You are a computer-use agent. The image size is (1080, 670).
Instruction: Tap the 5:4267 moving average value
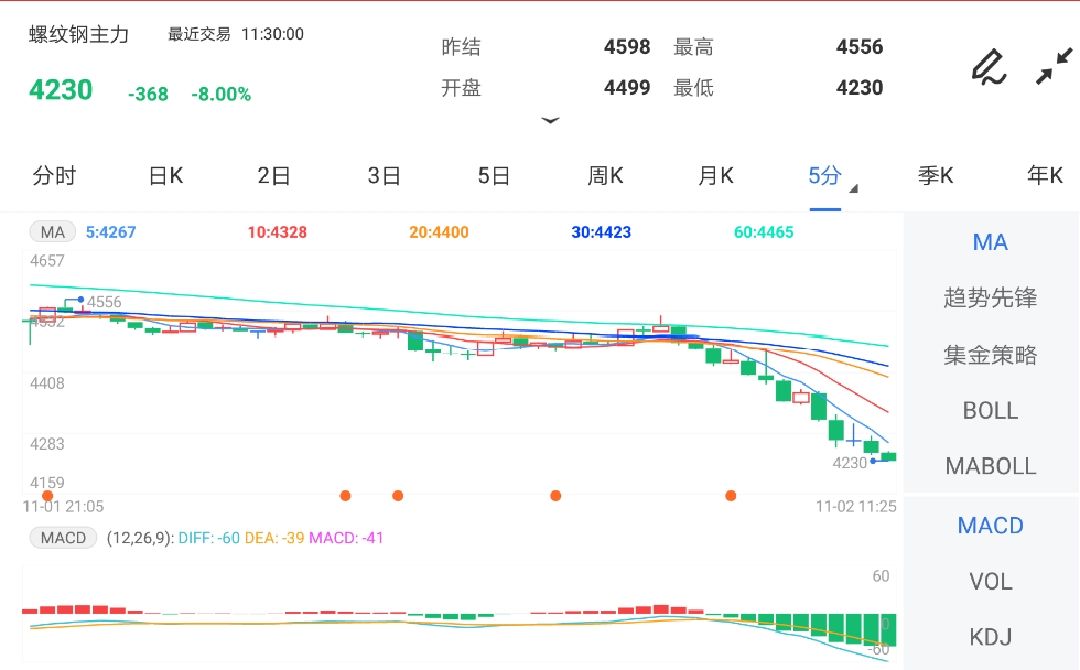[x=111, y=233]
